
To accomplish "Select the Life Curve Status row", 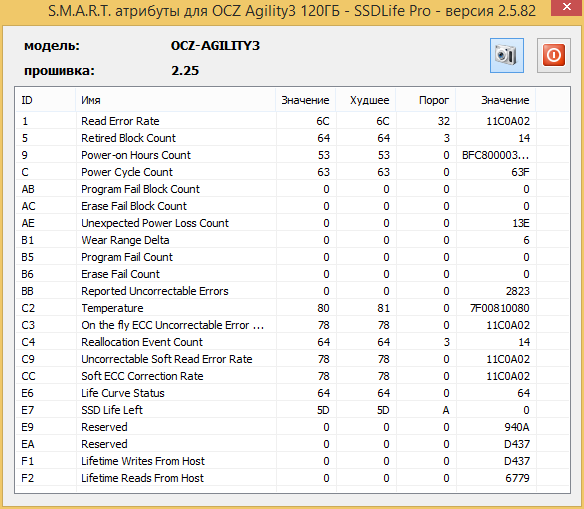I will [292, 393].
